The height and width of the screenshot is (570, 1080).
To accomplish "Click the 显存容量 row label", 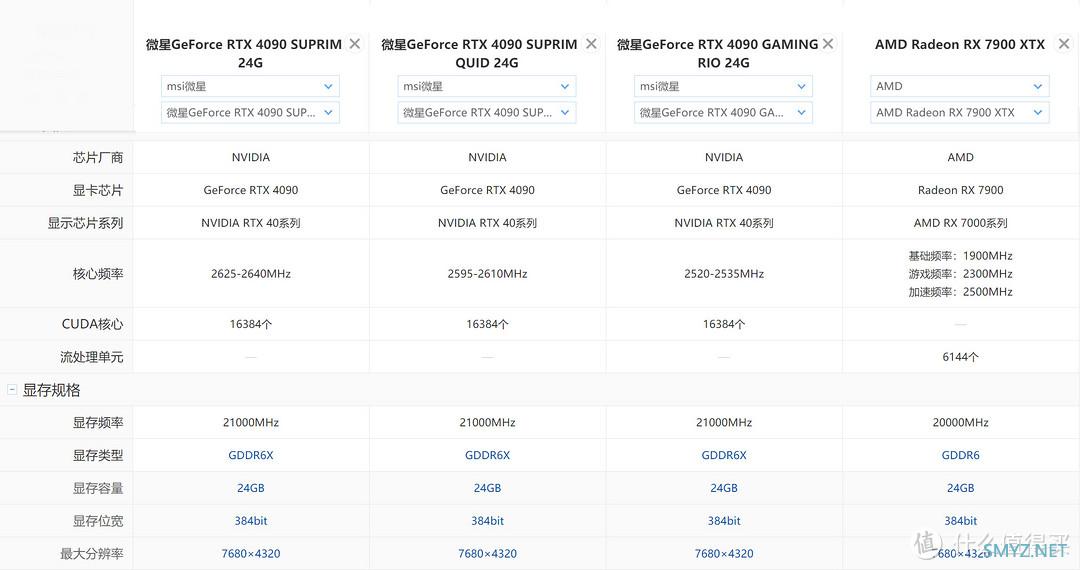I will (x=98, y=488).
